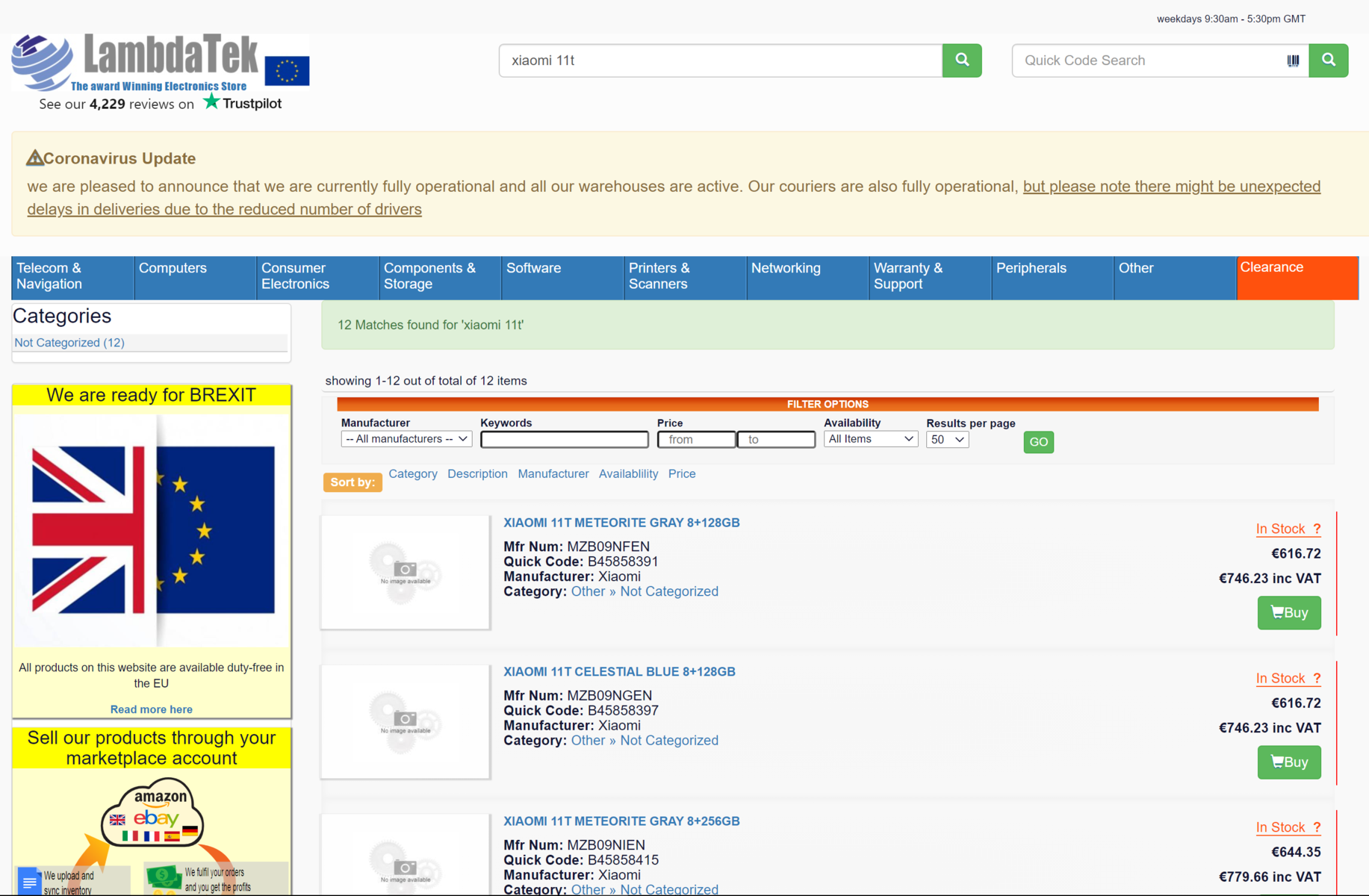The width and height of the screenshot is (1369, 896).
Task: Focus the Keywords filter field
Action: tap(565, 440)
